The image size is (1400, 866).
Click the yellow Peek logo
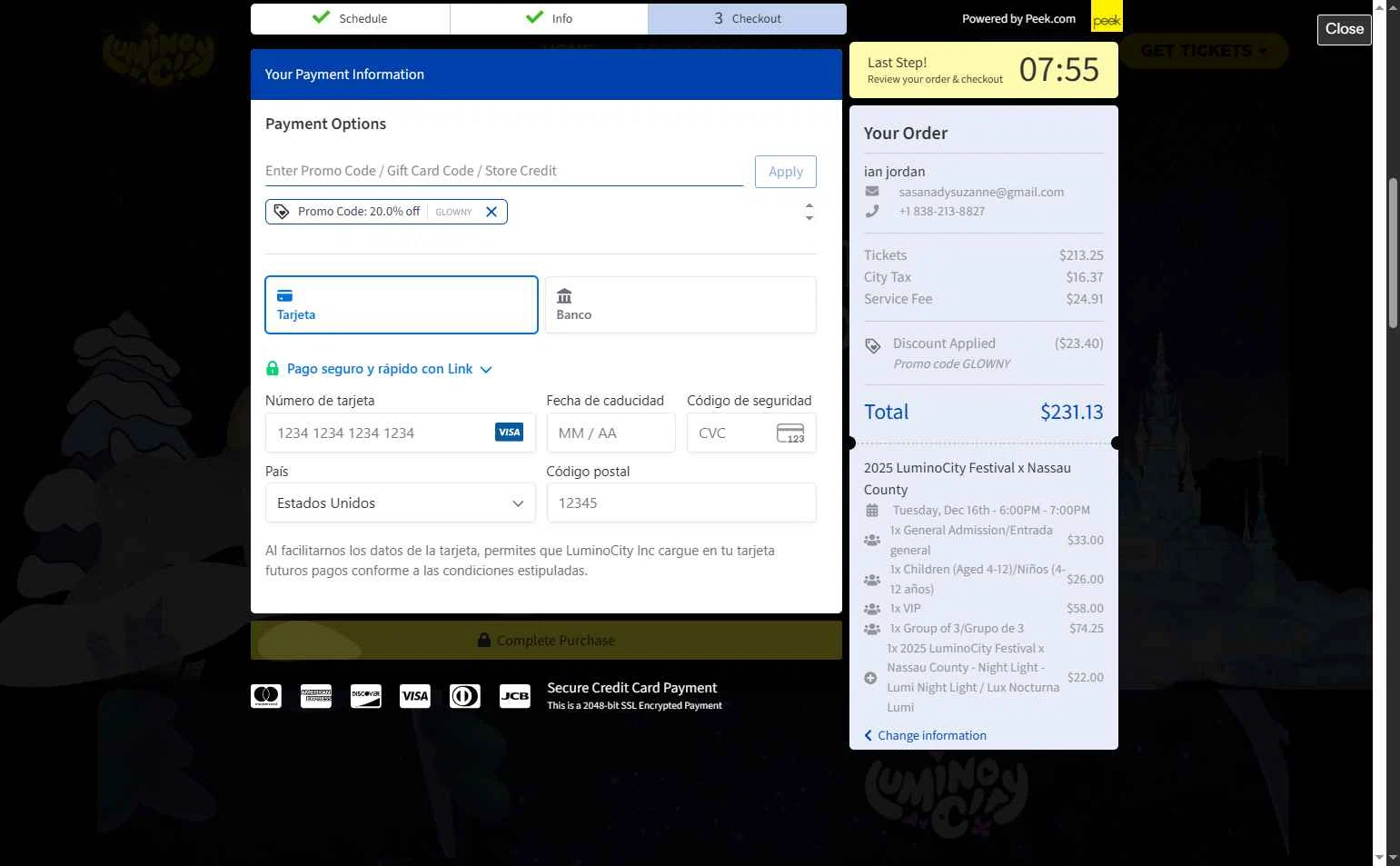(x=1107, y=18)
